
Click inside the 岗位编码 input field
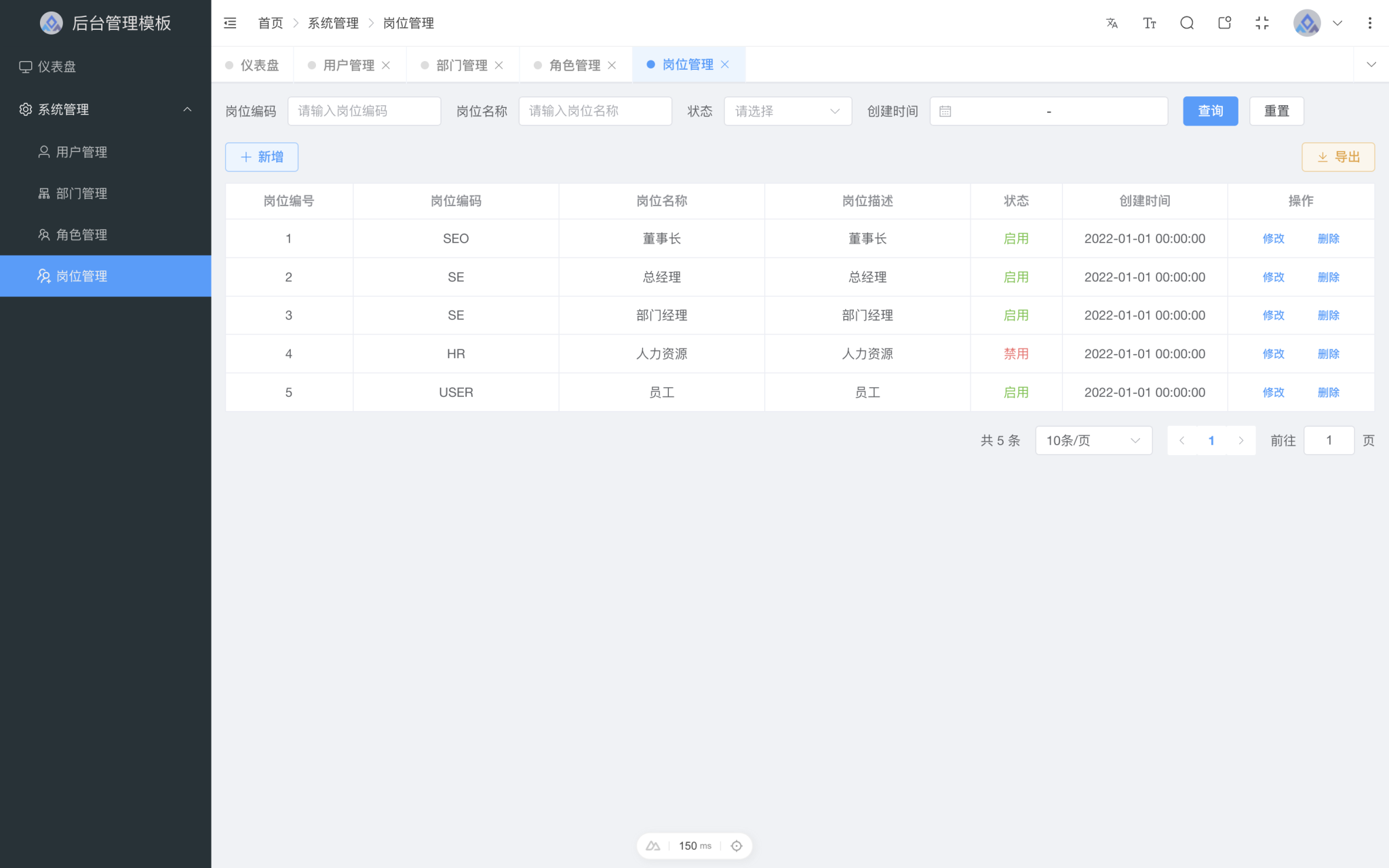[364, 111]
